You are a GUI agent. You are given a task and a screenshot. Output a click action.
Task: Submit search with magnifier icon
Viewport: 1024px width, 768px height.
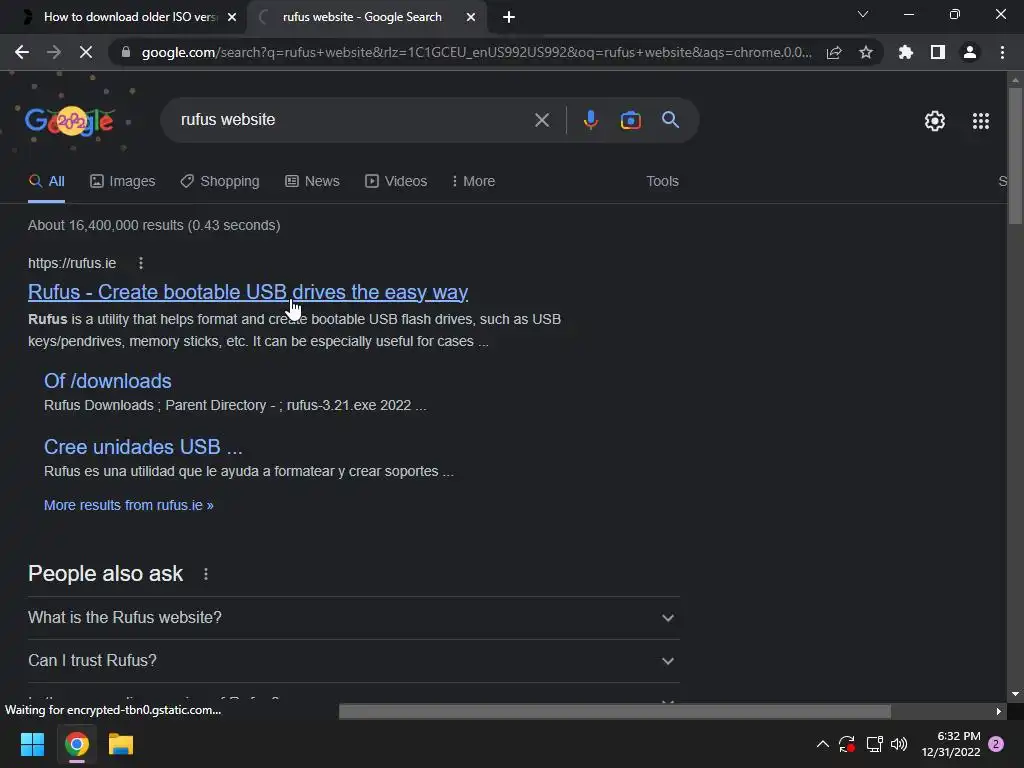(671, 120)
